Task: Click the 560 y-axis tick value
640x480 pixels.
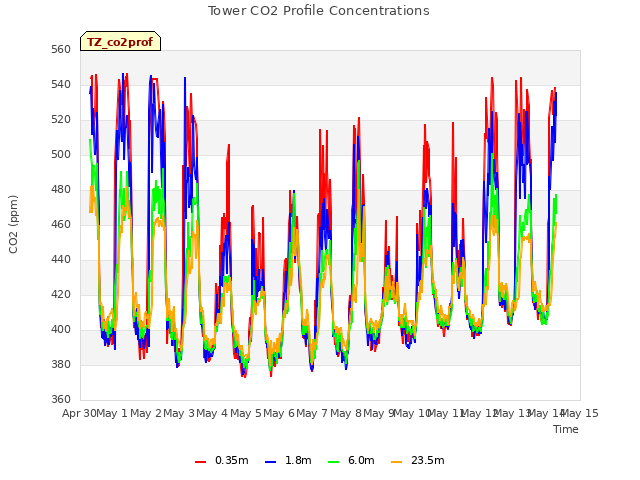Action: pos(61,50)
